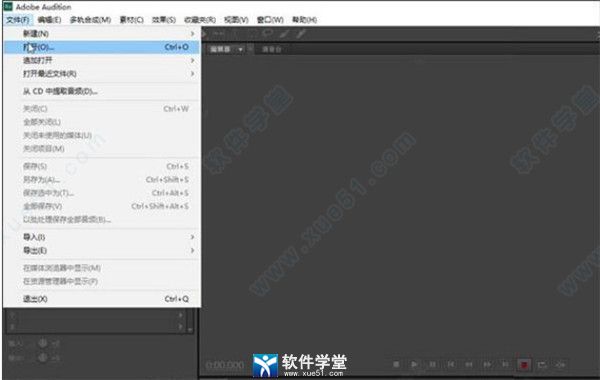Open the 编辑(E) menu
Screen dimensions: 600x380
click(50, 20)
